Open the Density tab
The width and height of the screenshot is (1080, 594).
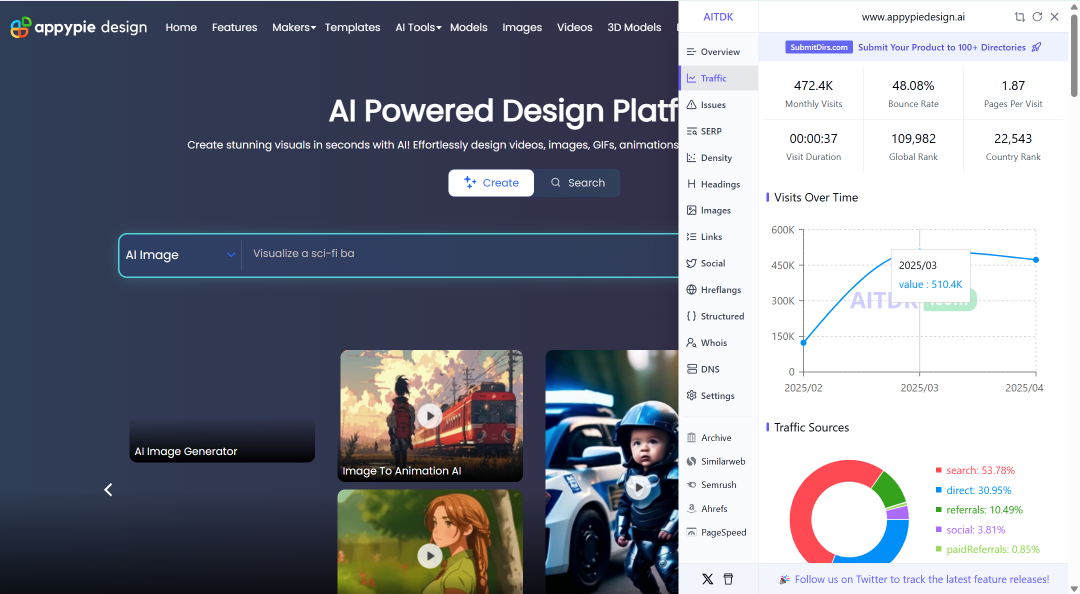point(718,158)
